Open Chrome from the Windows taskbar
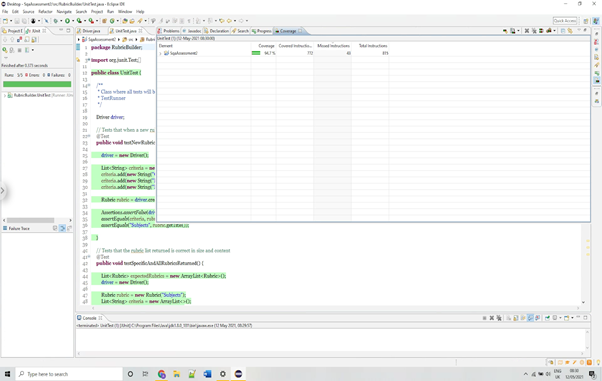The image size is (602, 381). click(162, 374)
